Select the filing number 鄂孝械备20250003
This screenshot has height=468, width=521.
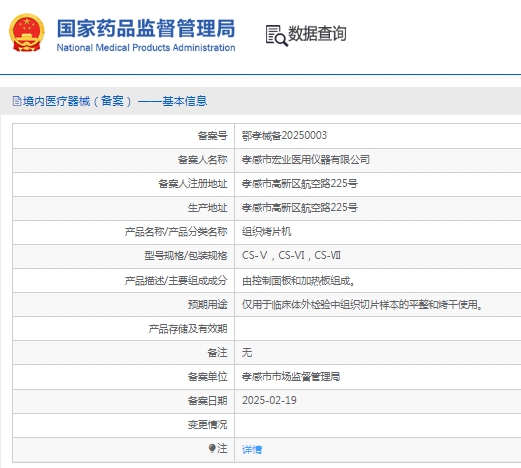(x=284, y=136)
